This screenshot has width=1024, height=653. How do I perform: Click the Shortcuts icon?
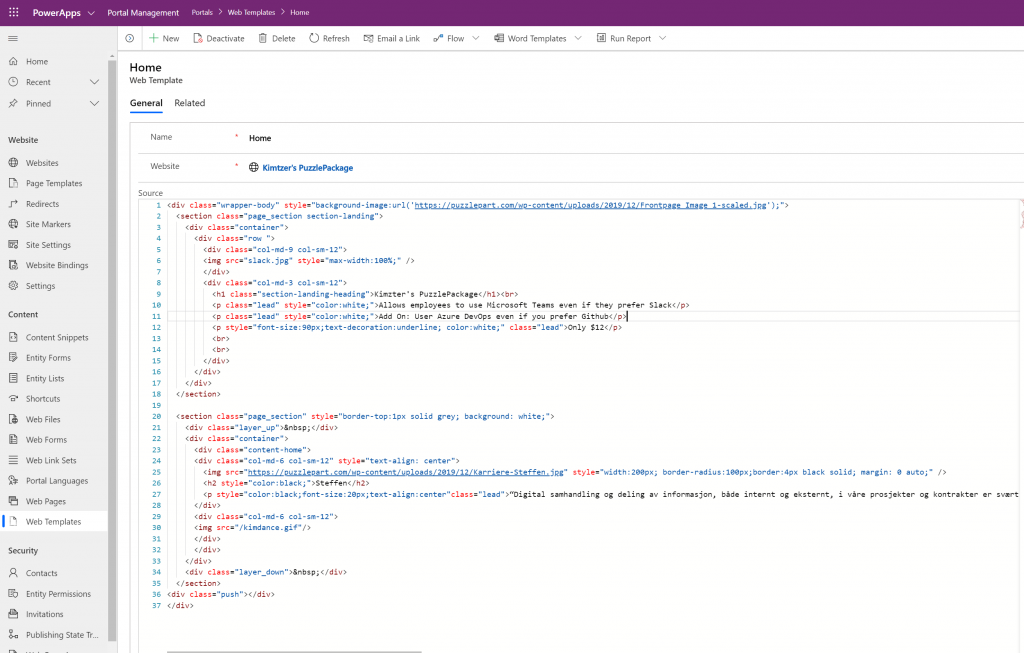tap(13, 399)
